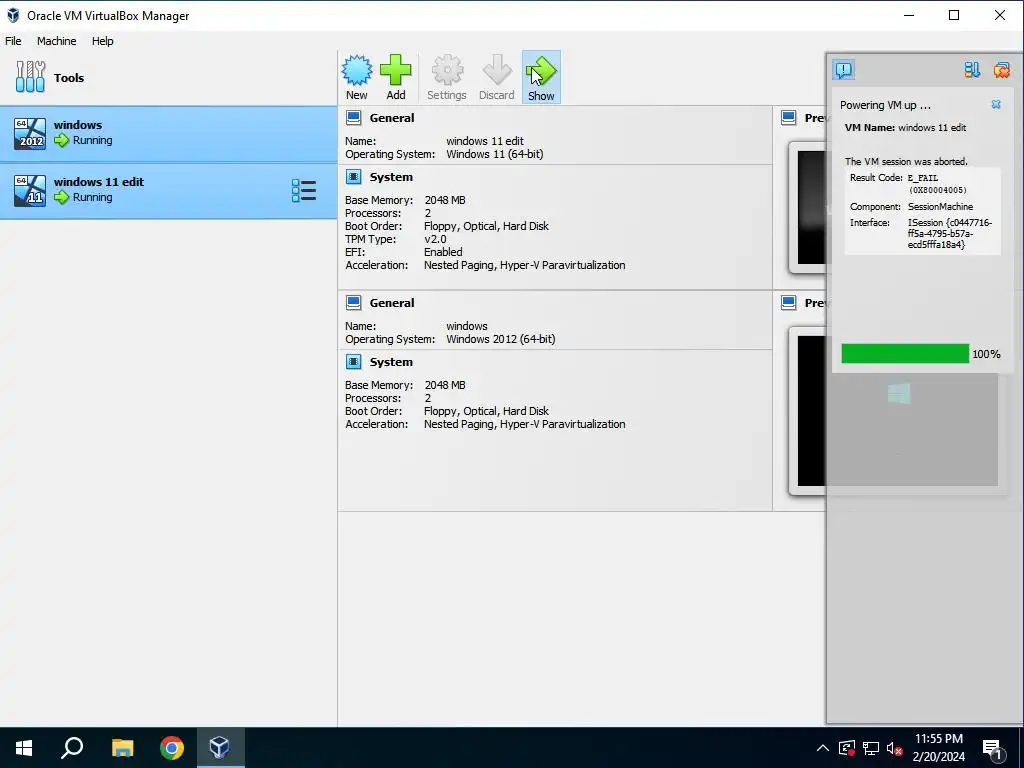Click the Tools label in left pane
The height and width of the screenshot is (768, 1024).
point(69,78)
